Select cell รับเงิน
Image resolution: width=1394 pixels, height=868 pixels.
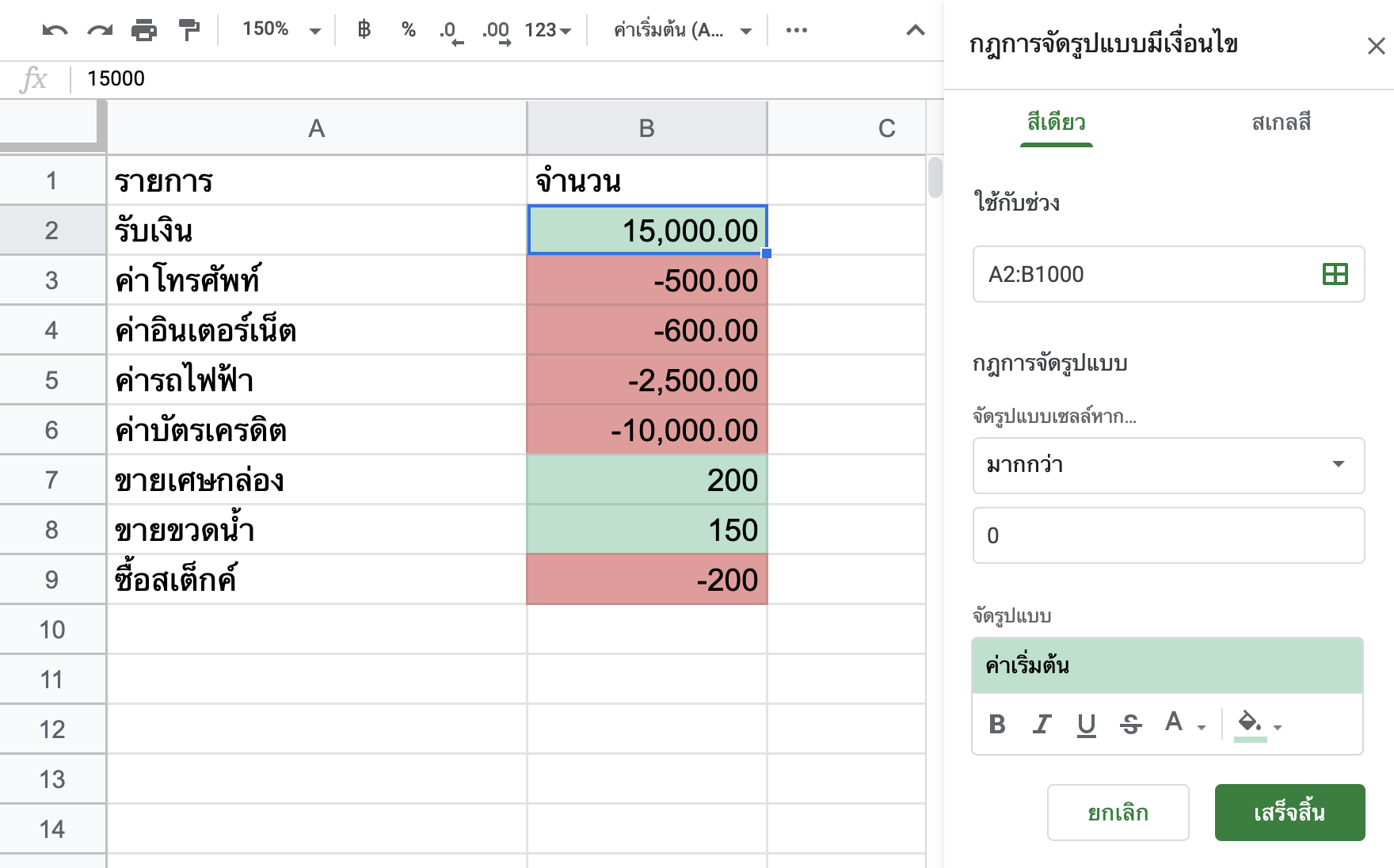[317, 230]
